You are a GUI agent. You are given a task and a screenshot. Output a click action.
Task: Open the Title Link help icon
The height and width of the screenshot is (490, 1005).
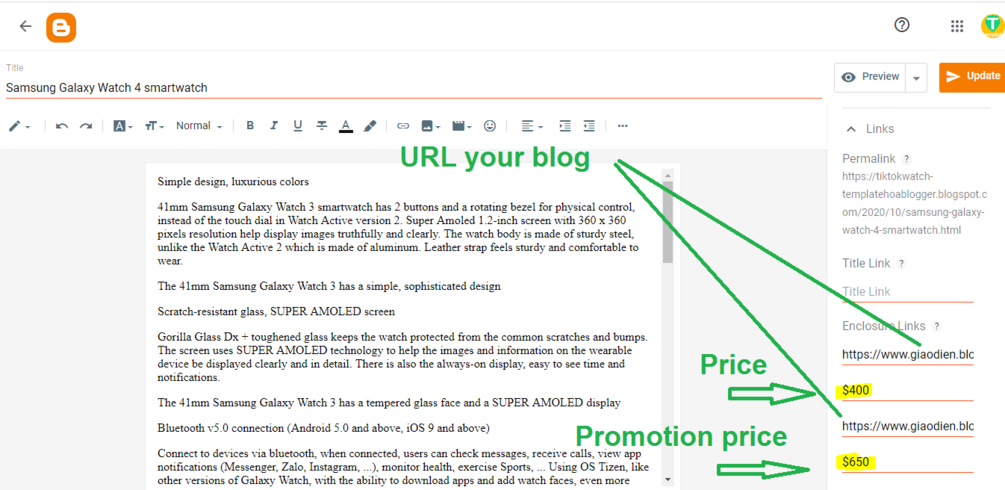[901, 263]
